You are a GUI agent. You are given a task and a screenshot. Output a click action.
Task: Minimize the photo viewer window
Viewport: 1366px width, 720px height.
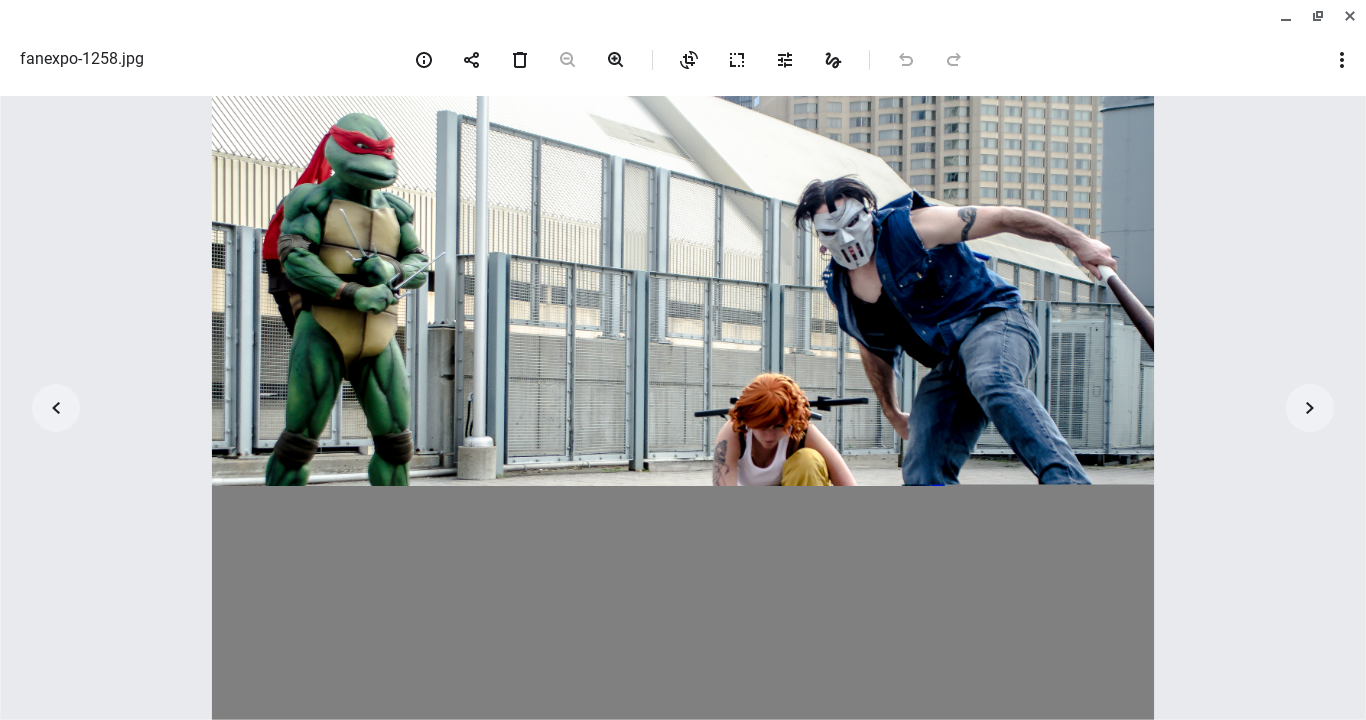(x=1286, y=16)
